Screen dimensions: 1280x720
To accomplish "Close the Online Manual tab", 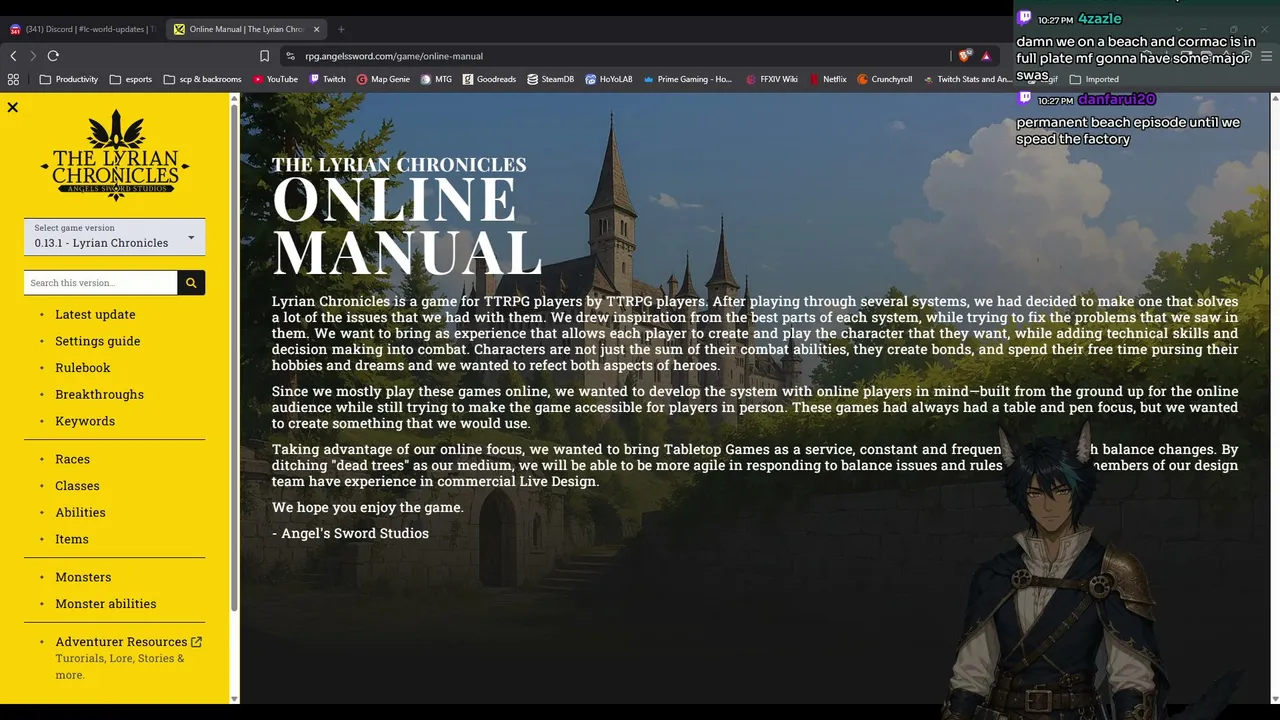I will coord(316,29).
